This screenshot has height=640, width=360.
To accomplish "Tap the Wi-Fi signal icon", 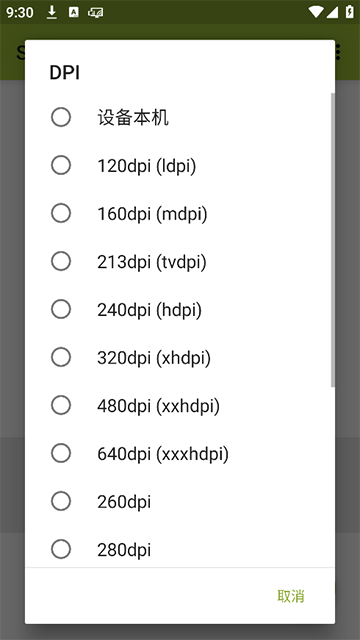I will tap(316, 12).
